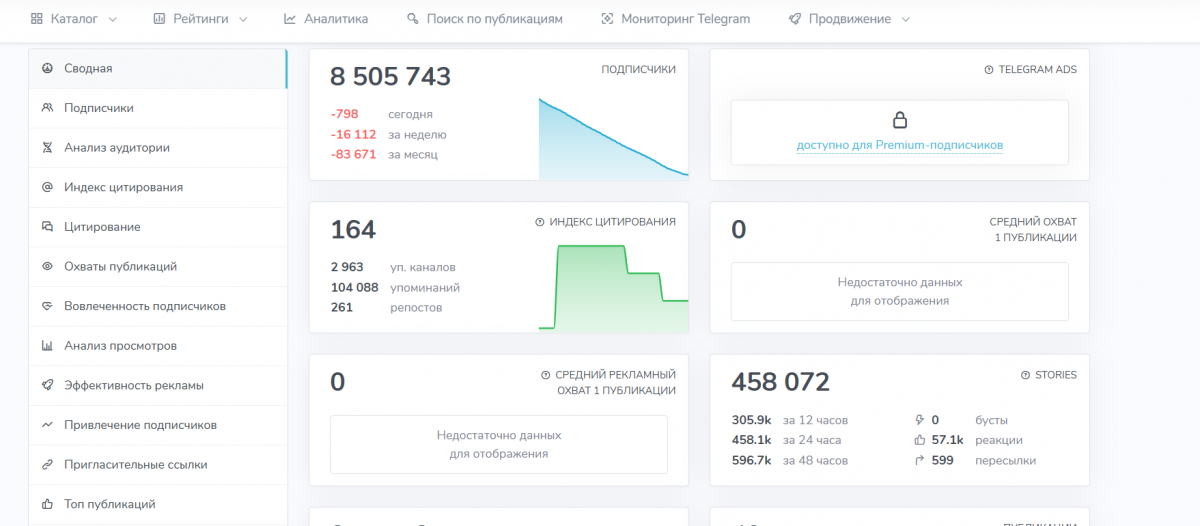The image size is (1200, 526).
Task: Click the citation index value 164
Action: 353,230
